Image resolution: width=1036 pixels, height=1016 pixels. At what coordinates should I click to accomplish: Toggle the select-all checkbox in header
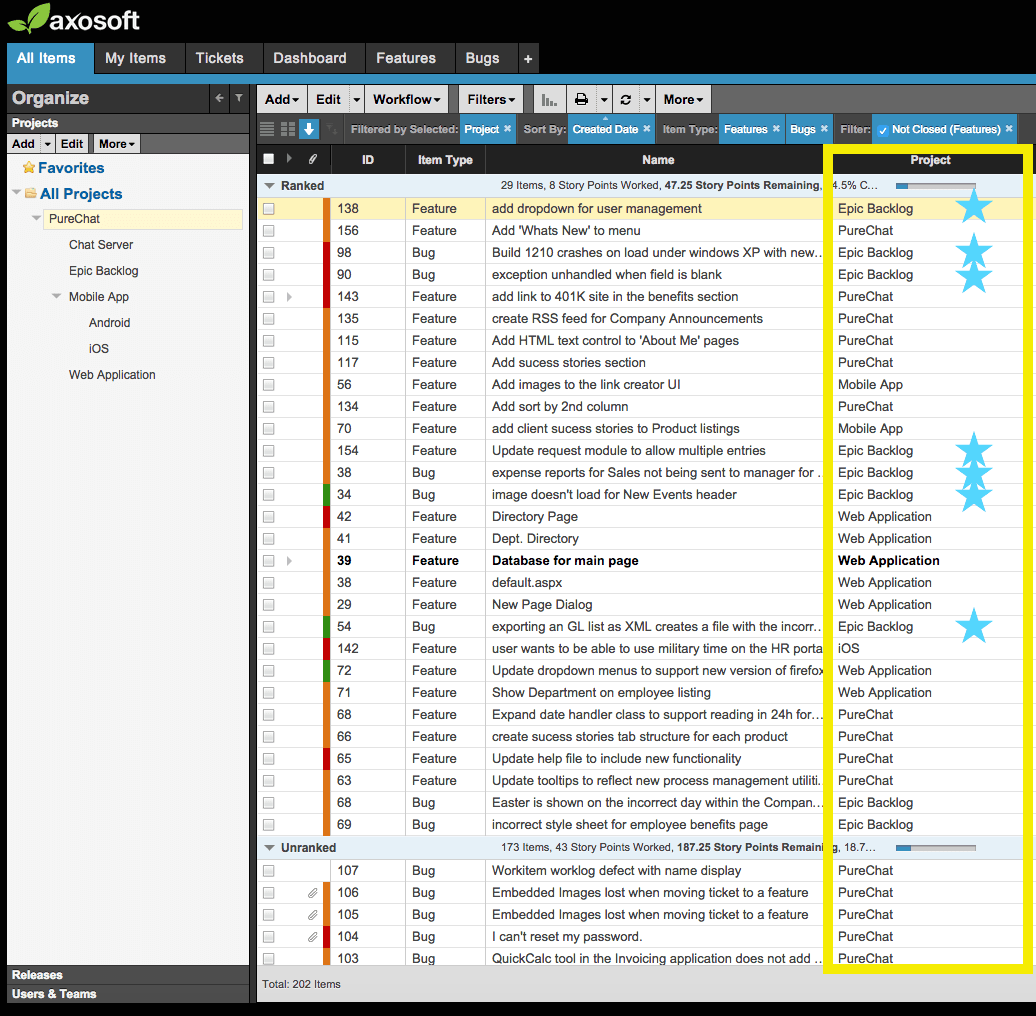point(268,159)
